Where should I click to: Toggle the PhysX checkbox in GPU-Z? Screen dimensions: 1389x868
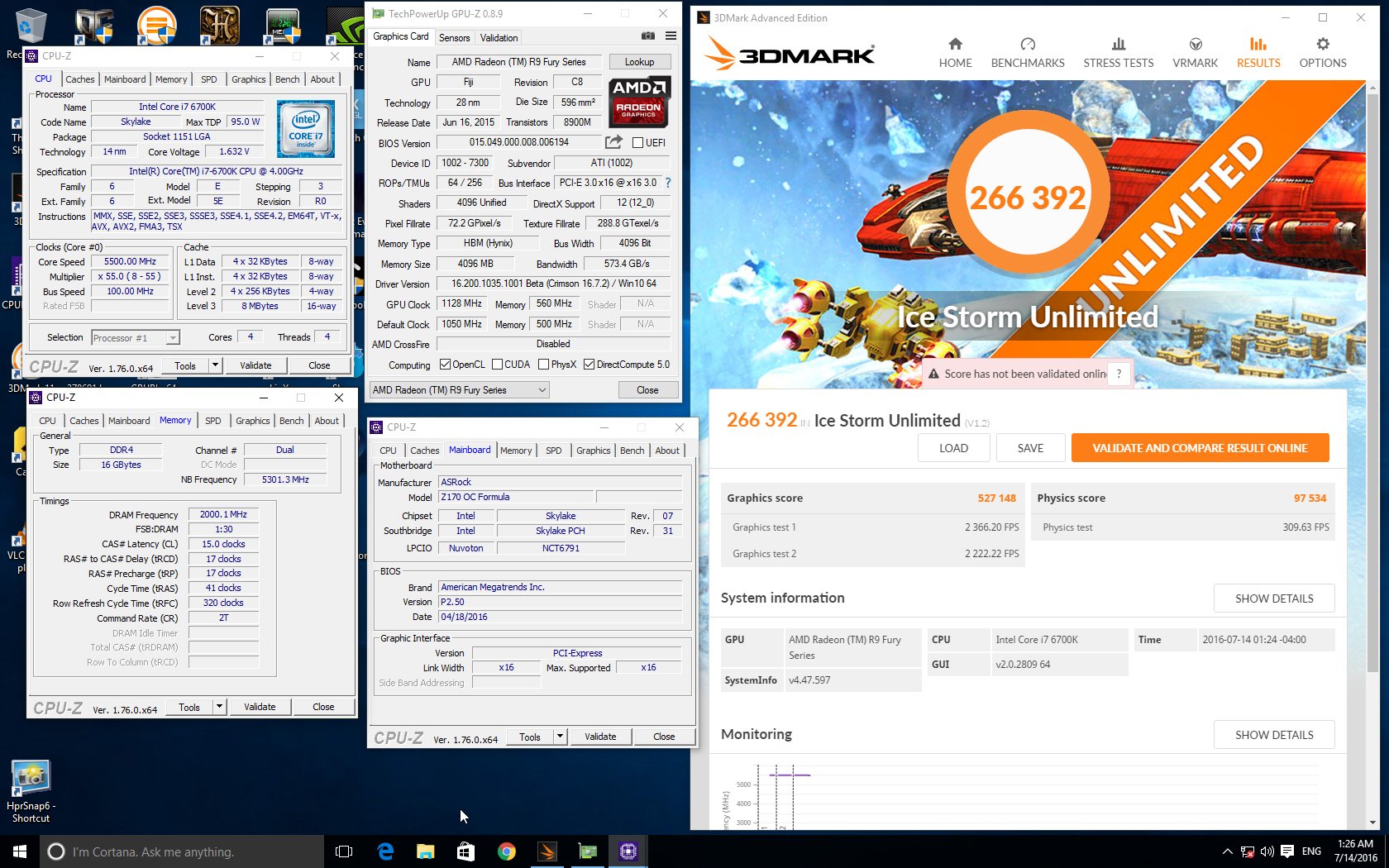[543, 365]
